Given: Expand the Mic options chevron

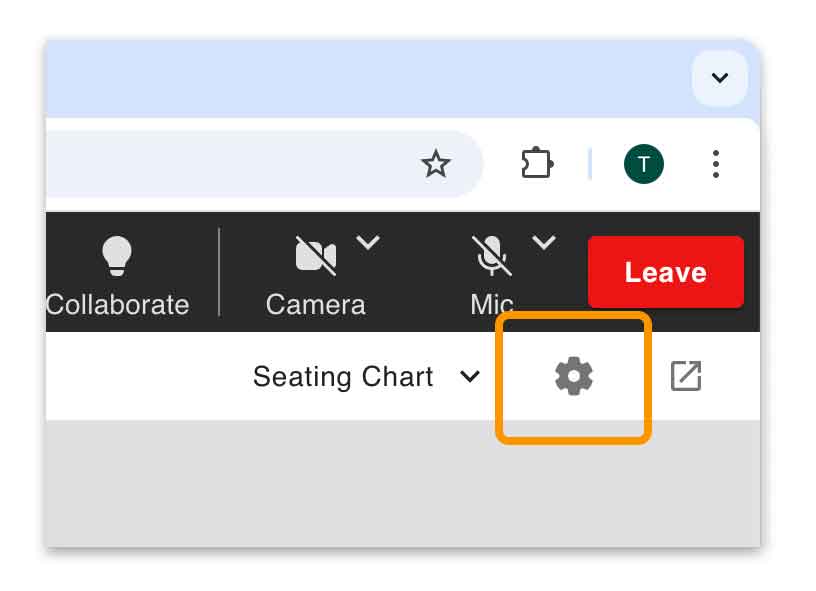Looking at the screenshot, I should [x=543, y=242].
